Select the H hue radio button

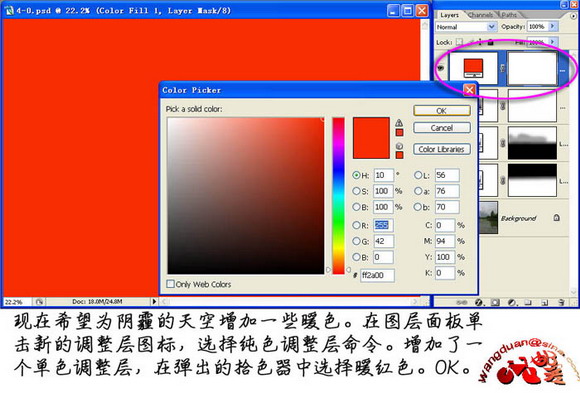click(x=356, y=175)
